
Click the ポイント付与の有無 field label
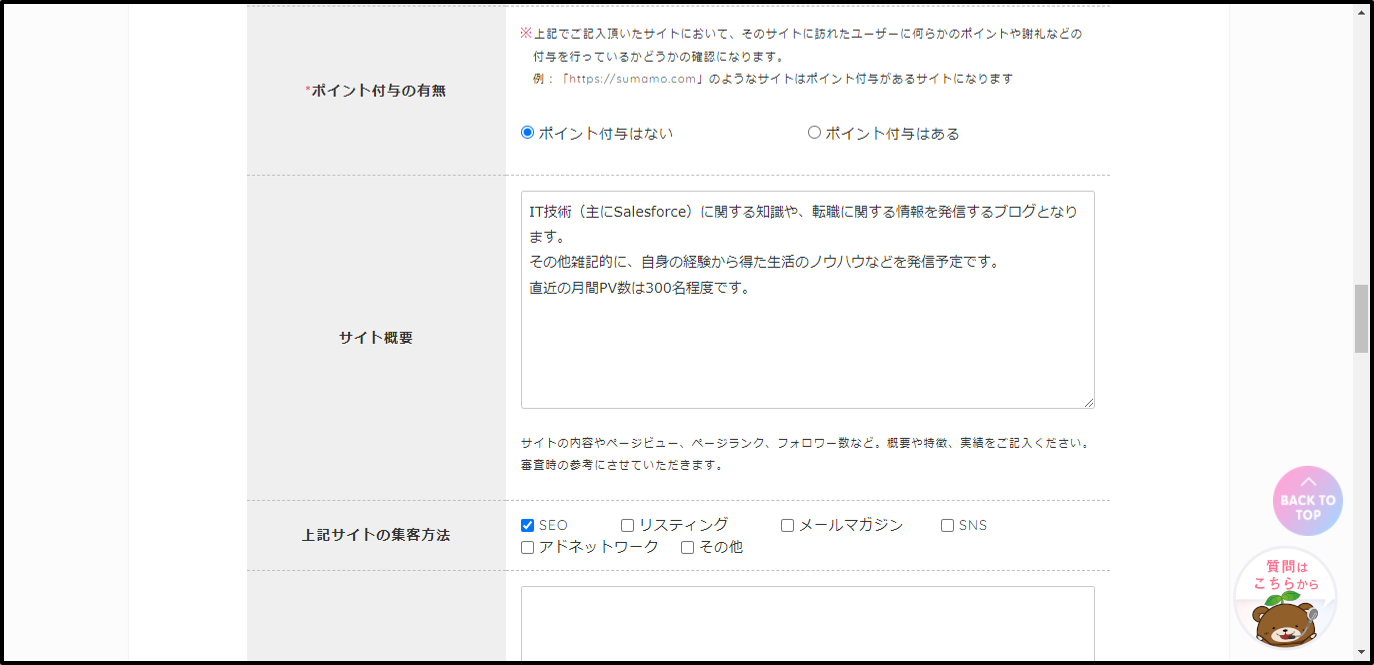click(377, 90)
